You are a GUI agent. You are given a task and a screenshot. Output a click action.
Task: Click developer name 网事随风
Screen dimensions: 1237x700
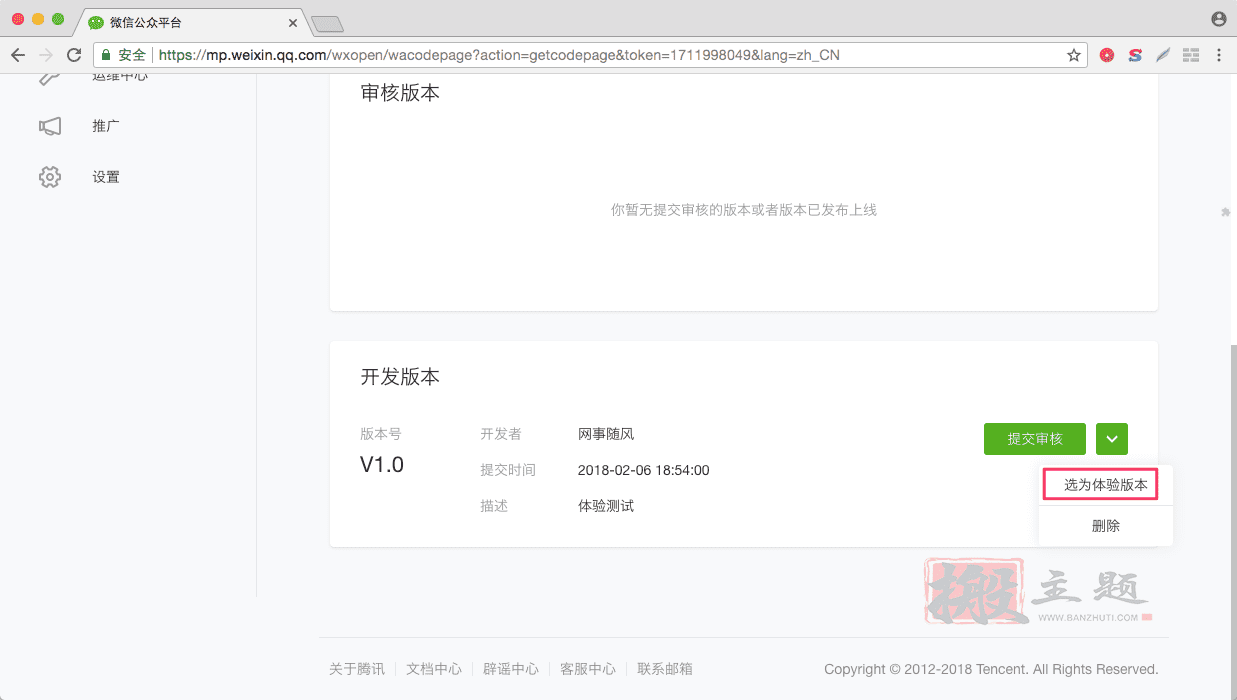coord(606,434)
